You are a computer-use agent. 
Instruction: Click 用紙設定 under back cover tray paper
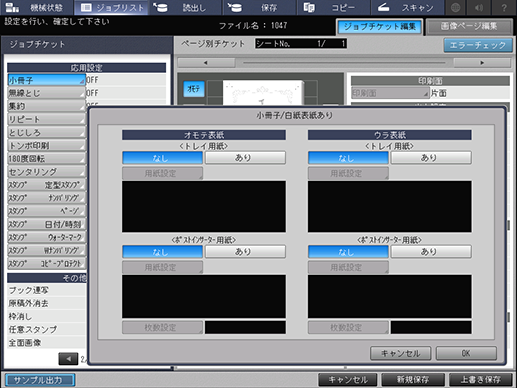pyautogui.click(x=348, y=173)
